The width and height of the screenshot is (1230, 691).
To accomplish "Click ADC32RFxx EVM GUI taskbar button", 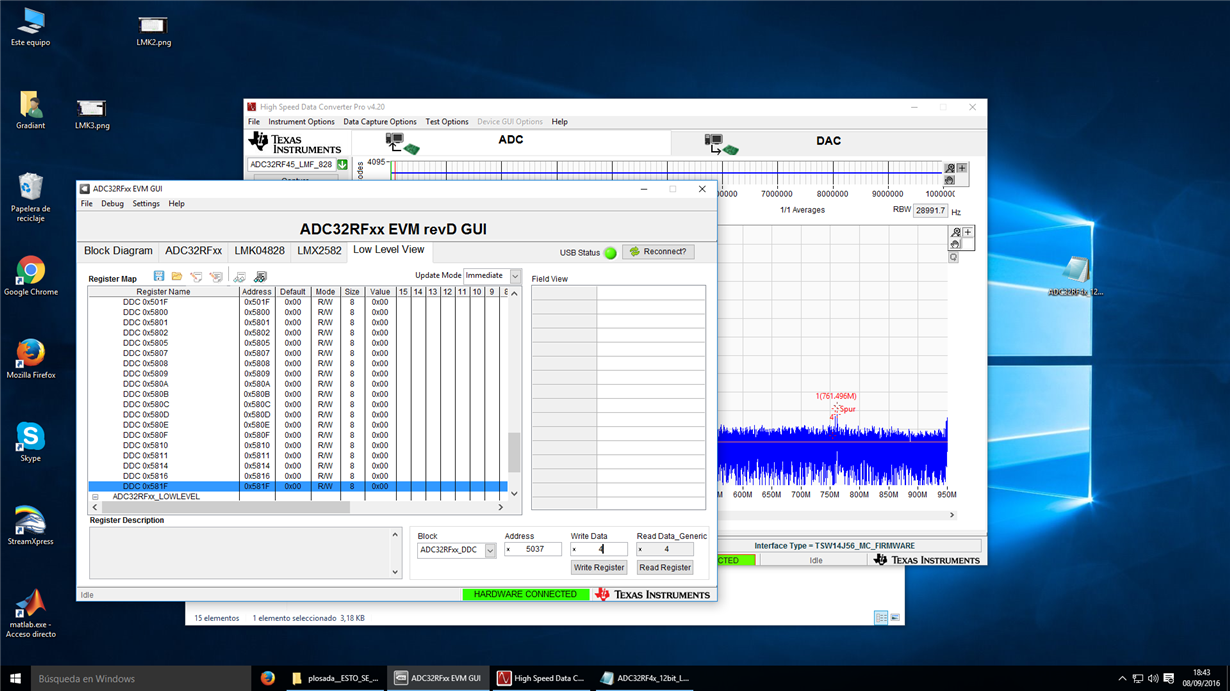I will [x=438, y=678].
